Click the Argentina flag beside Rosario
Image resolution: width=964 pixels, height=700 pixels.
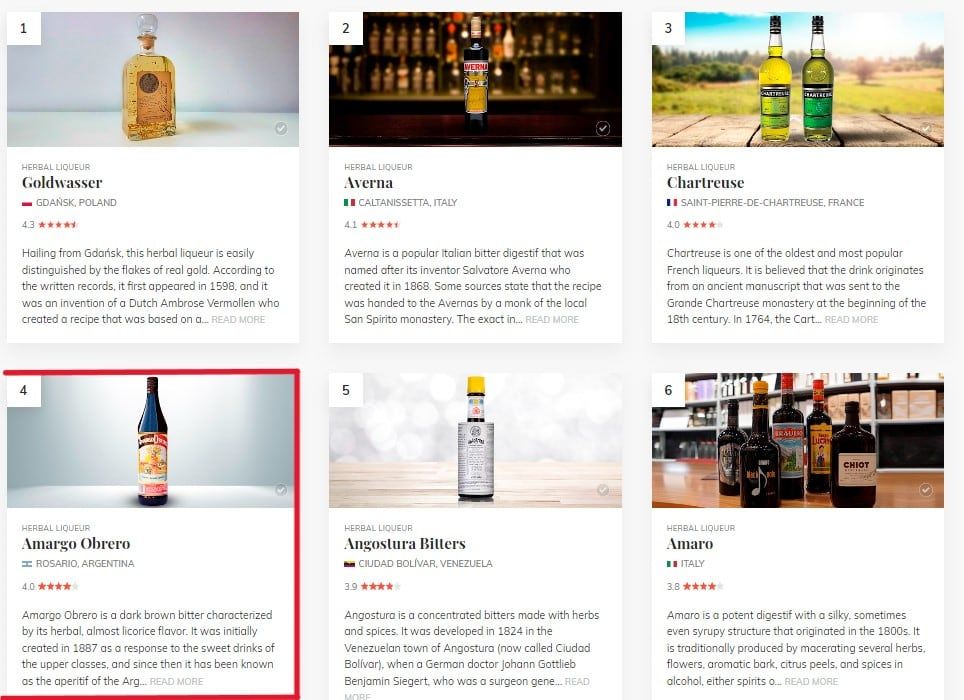(27, 564)
